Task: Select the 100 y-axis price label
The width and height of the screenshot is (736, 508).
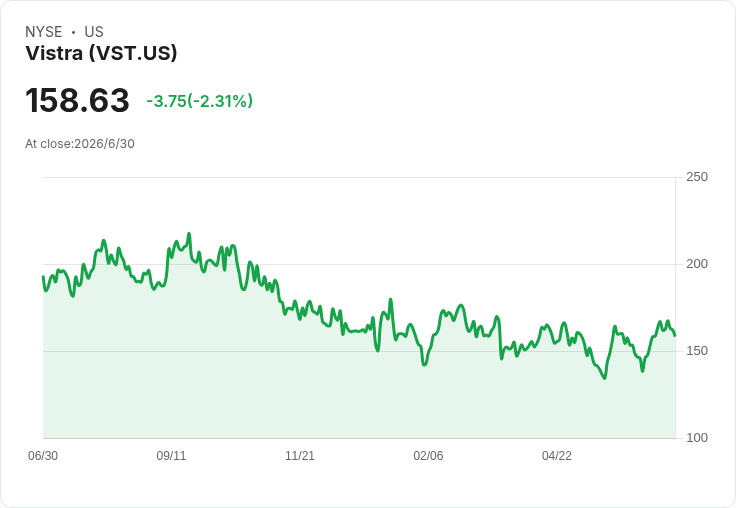Action: pos(697,438)
